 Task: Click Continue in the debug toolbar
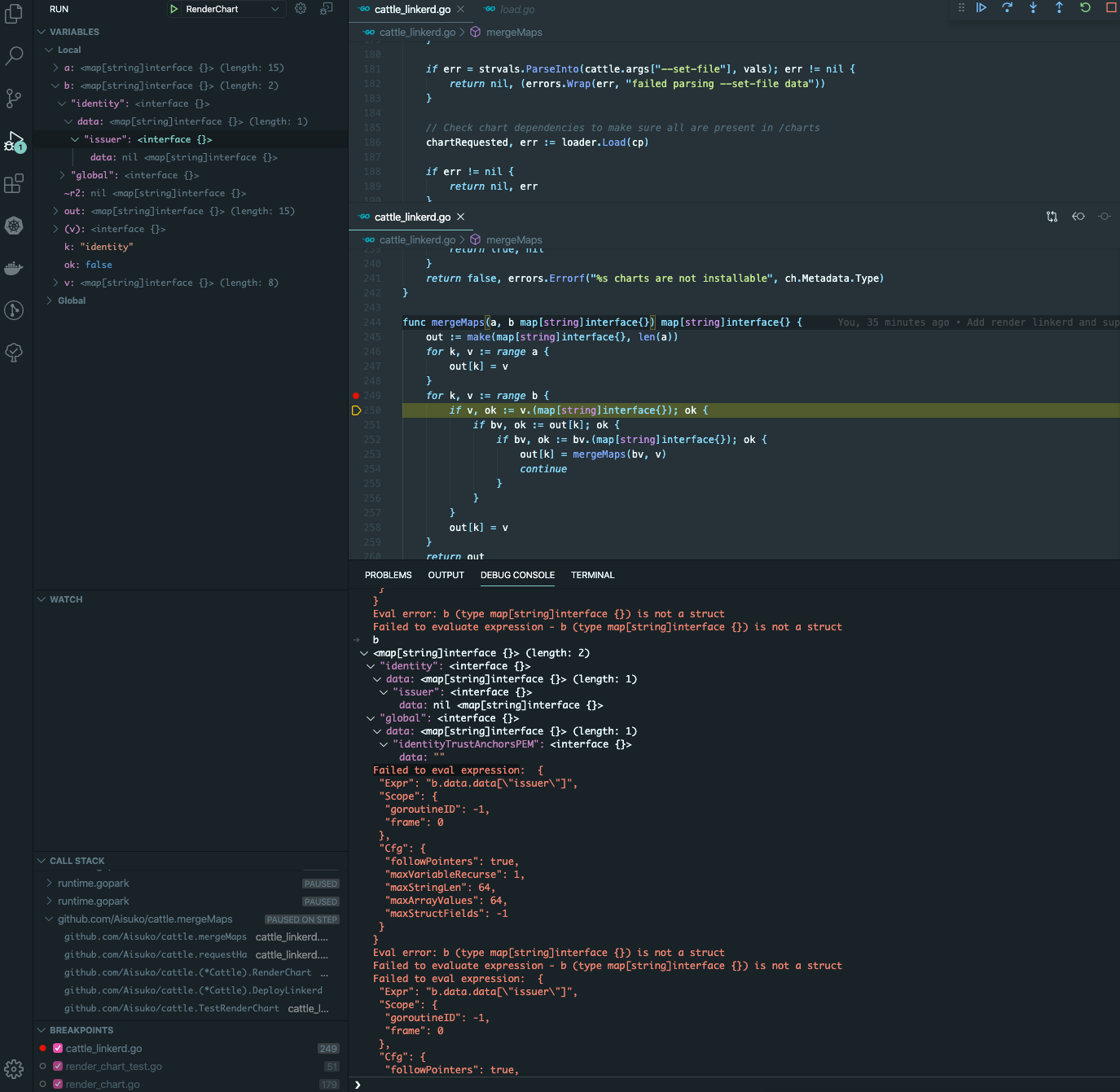982,7
